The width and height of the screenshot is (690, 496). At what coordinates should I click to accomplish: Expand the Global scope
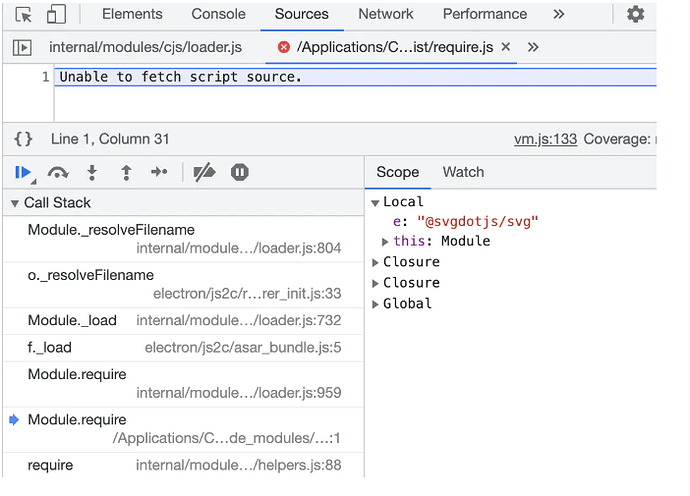point(375,304)
